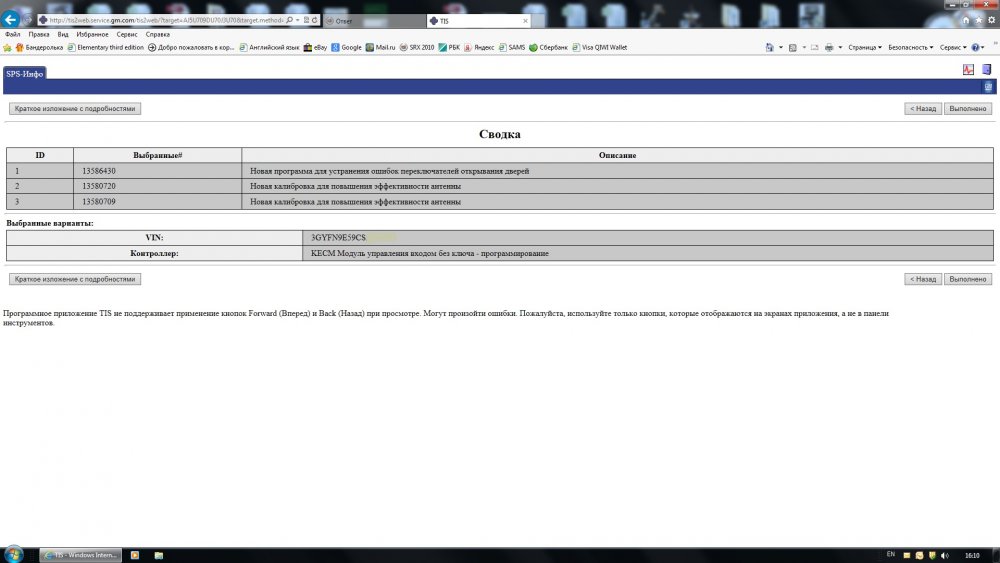Expand the Страница dropdown menu
The height and width of the screenshot is (563, 1000).
[864, 47]
